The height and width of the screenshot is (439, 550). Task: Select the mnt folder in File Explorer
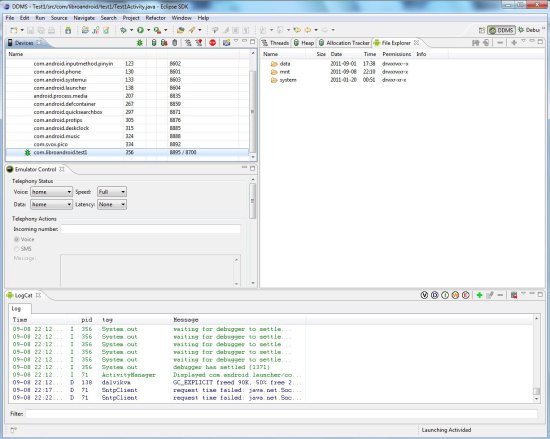click(x=280, y=72)
